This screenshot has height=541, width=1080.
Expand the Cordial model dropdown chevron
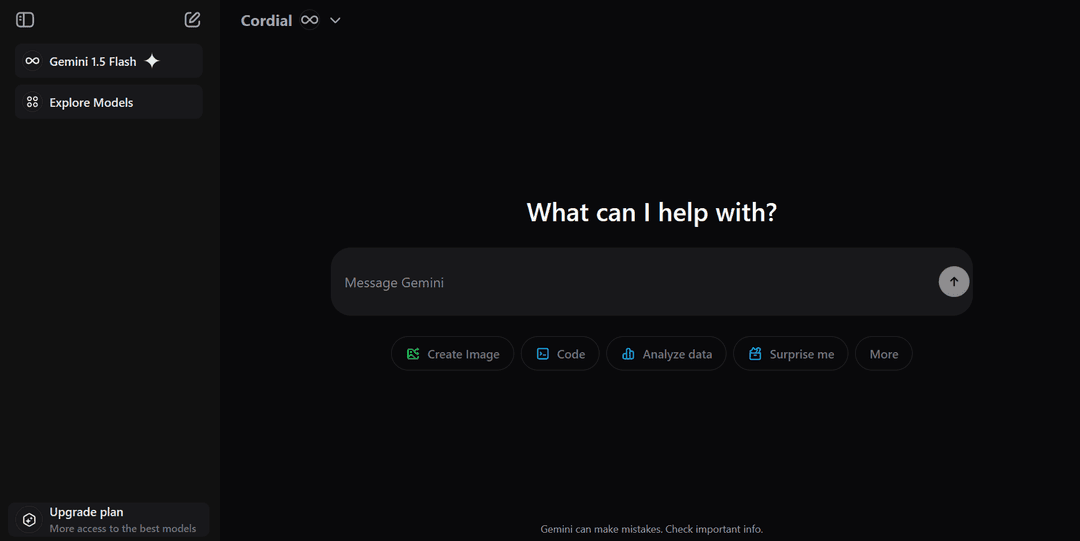335,21
